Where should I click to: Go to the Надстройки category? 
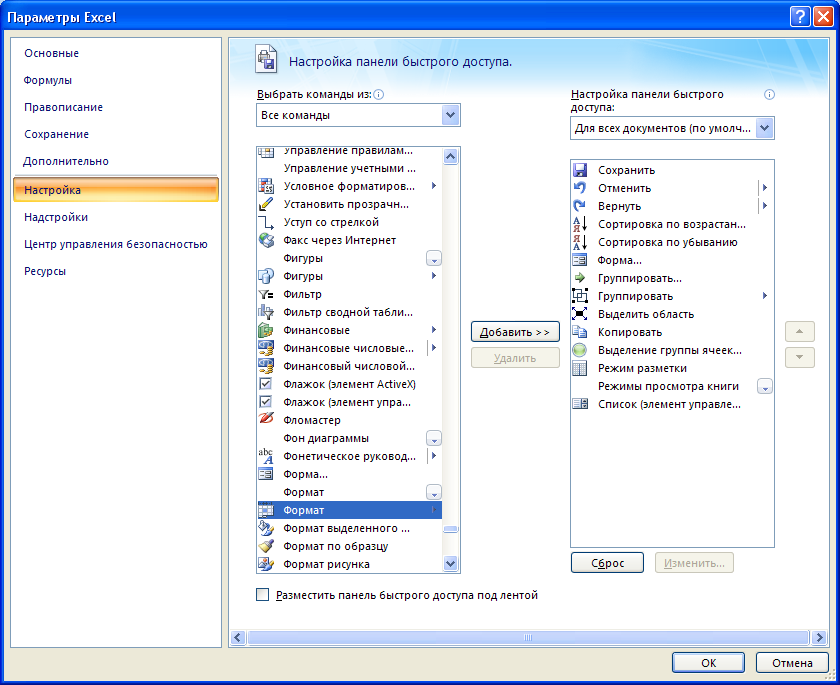pyautogui.click(x=56, y=217)
